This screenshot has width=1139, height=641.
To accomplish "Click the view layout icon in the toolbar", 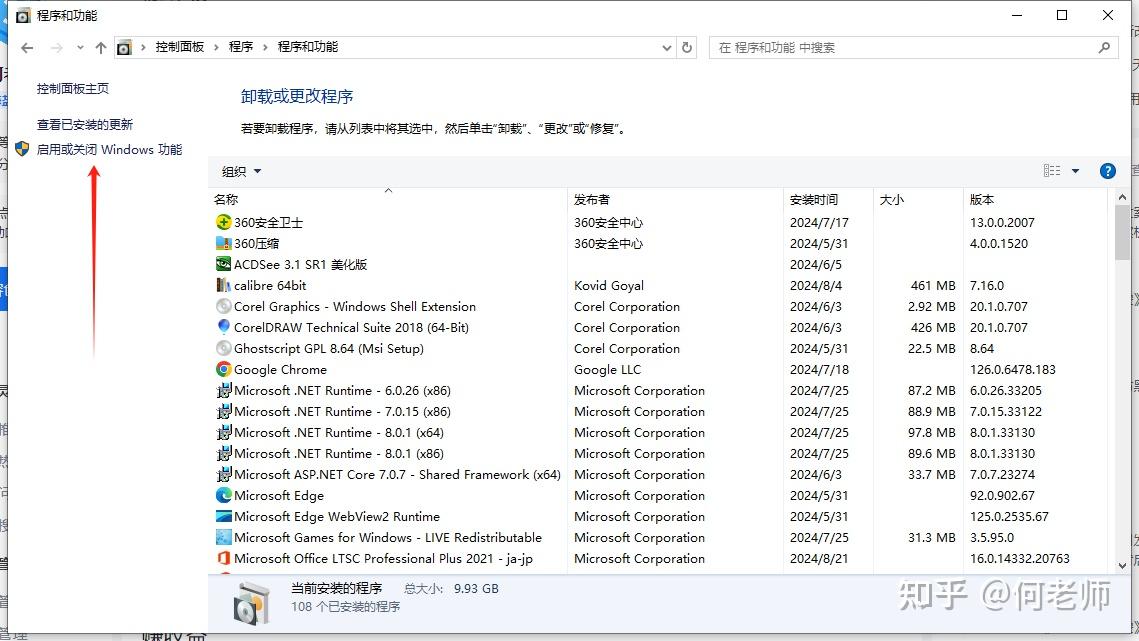I will click(x=1052, y=171).
